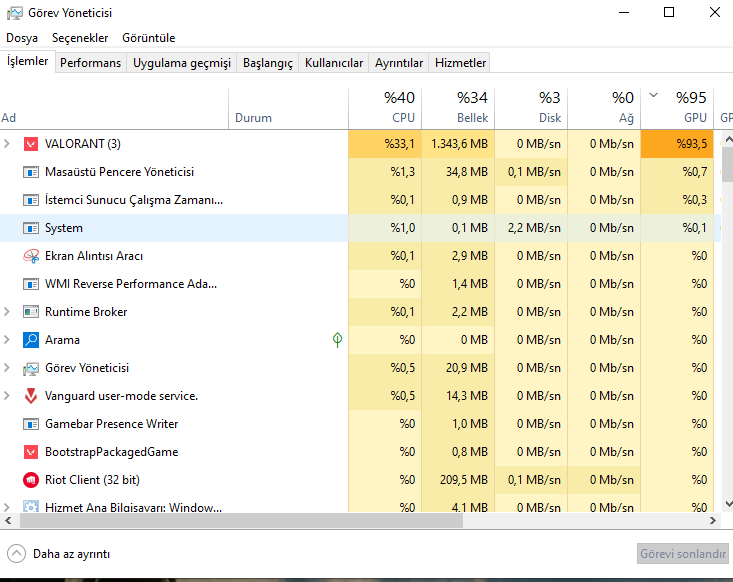Viewport: 733px width, 582px height.
Task: Select VALORANT's 1.343,6 MB memory cell
Action: (458, 144)
